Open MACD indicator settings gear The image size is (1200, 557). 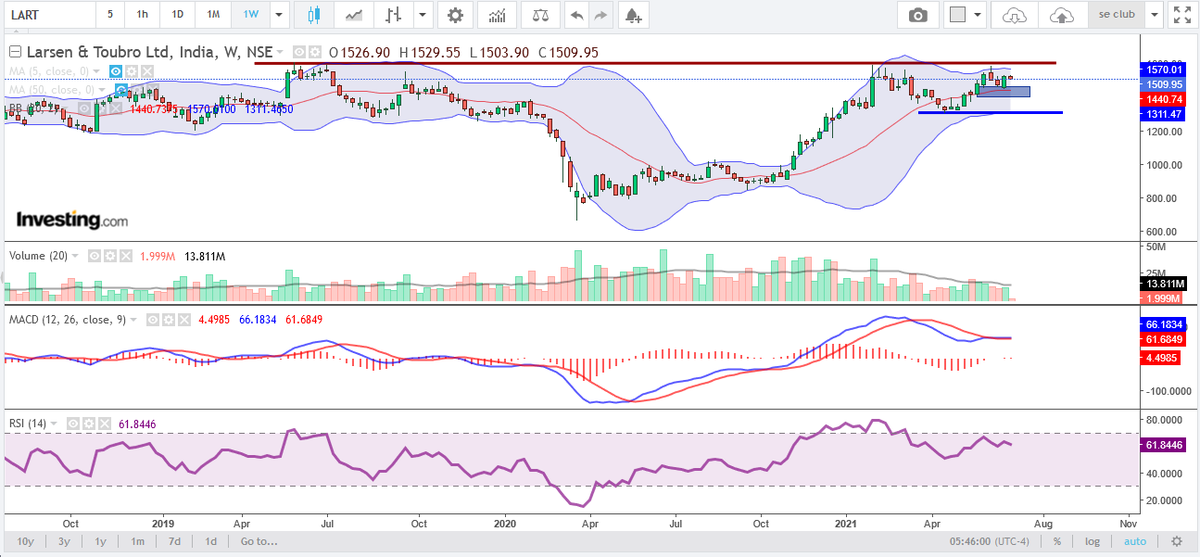point(168,319)
